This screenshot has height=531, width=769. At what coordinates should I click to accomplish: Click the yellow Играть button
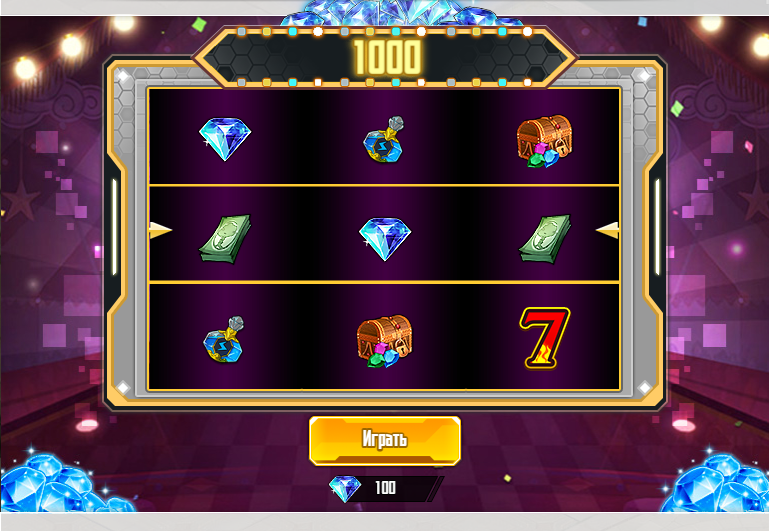[x=385, y=441]
